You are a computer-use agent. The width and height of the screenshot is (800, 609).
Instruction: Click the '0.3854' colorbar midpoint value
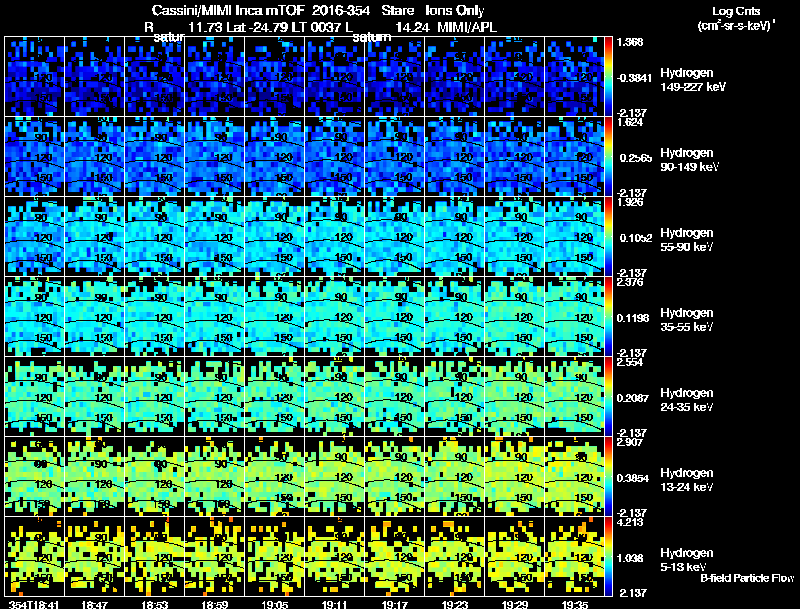633,478
